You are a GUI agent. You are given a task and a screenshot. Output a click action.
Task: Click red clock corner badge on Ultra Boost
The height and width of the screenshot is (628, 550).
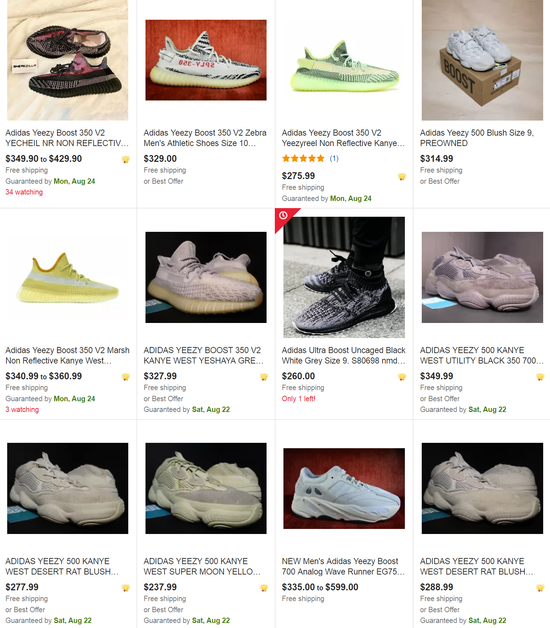pyautogui.click(x=283, y=216)
